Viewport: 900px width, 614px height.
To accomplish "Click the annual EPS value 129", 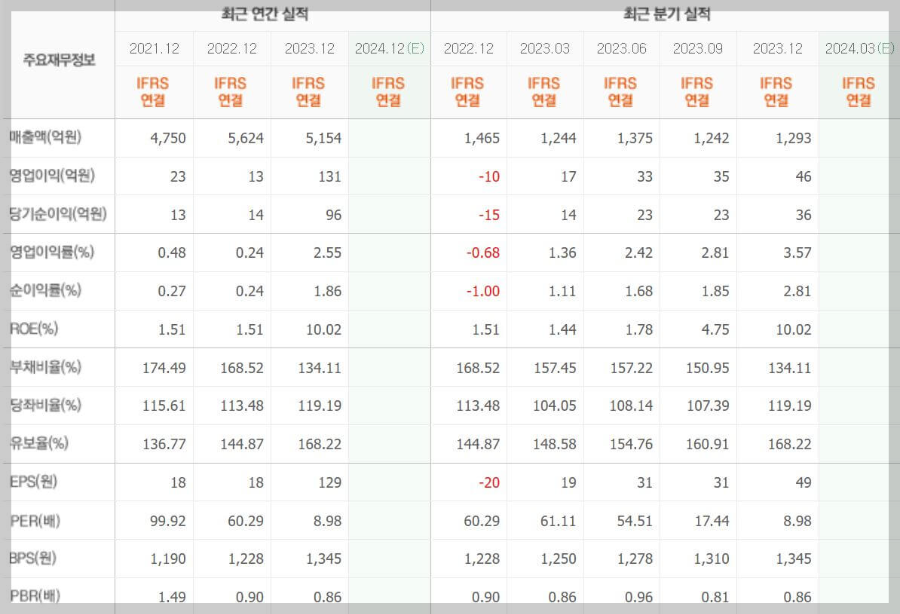I will tap(330, 483).
